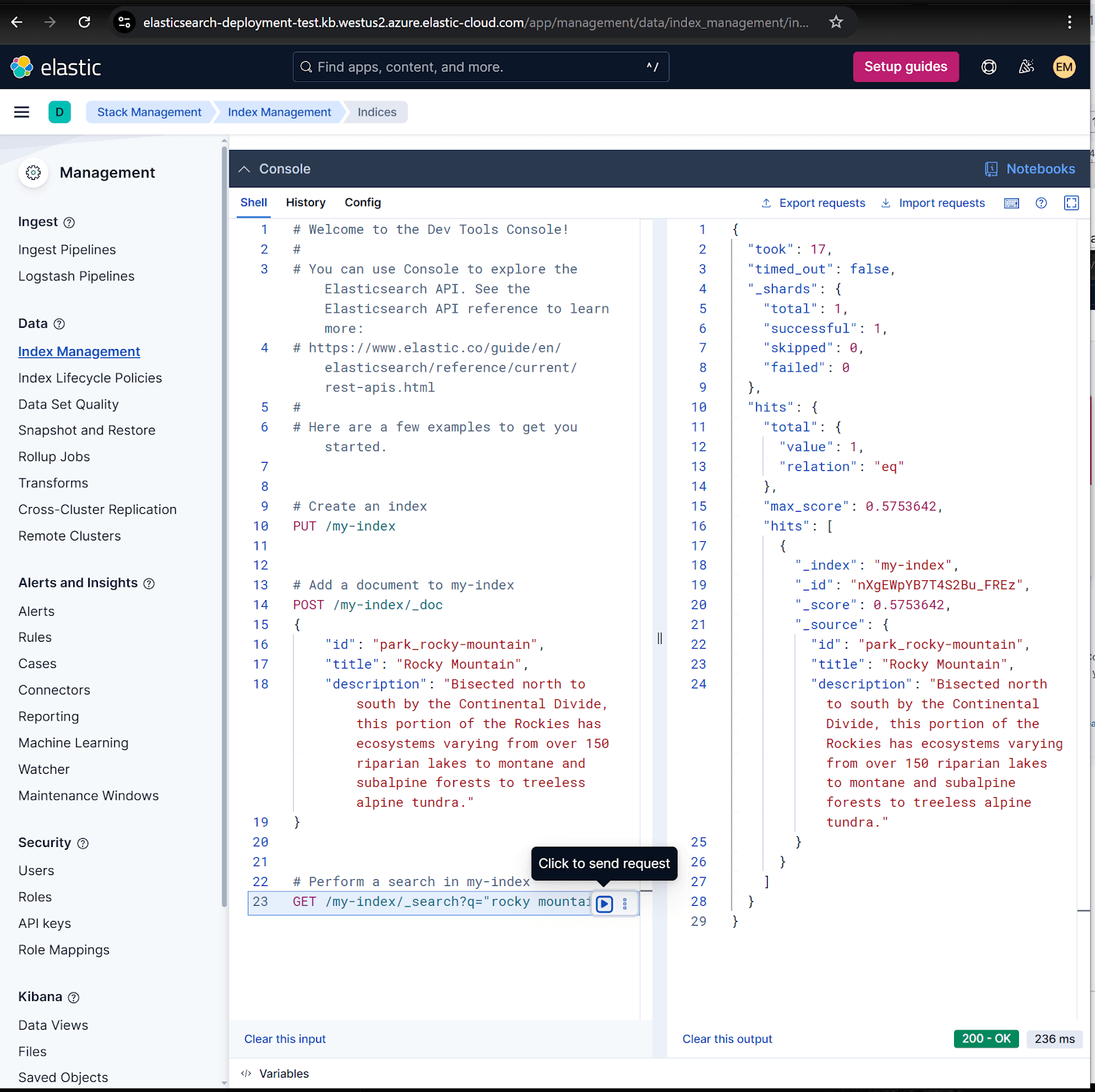The height and width of the screenshot is (1092, 1095).
Task: Open the help life-ring icon in header
Action: pos(988,66)
